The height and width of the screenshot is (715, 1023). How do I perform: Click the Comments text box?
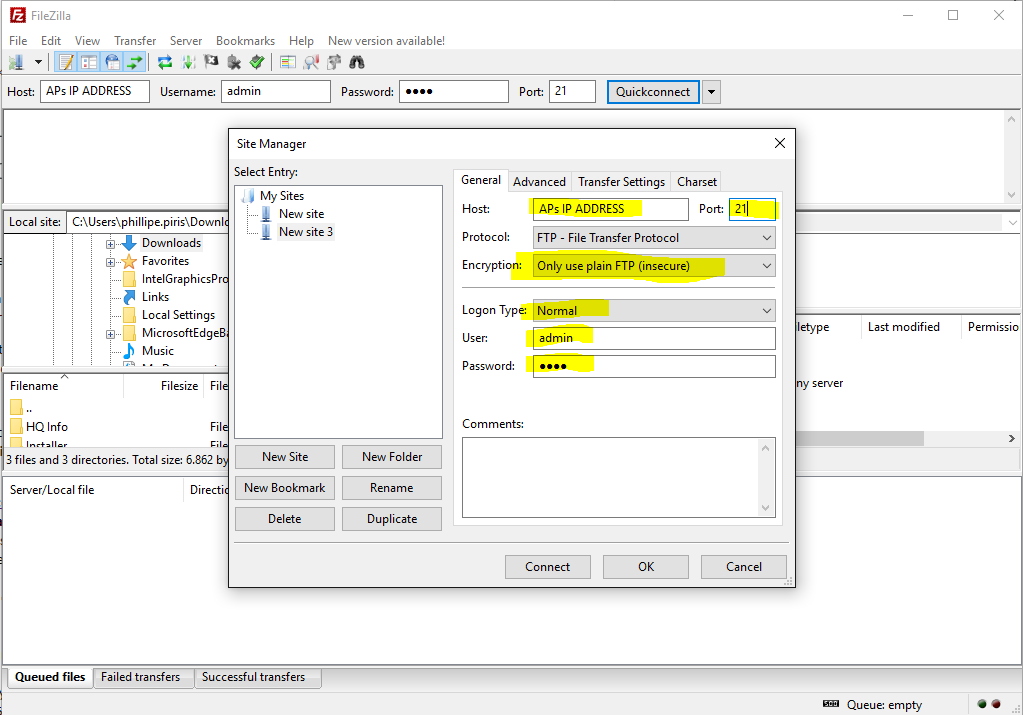(x=610, y=477)
